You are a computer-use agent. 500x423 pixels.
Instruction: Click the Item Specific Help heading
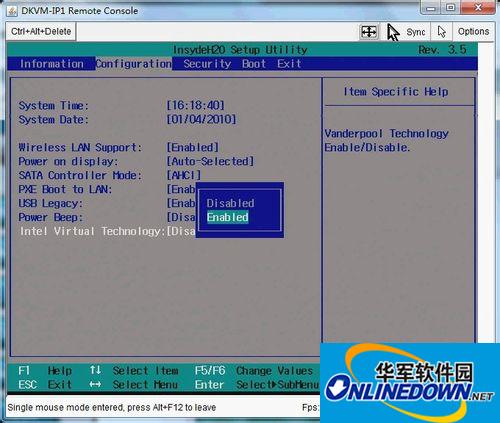click(x=396, y=91)
